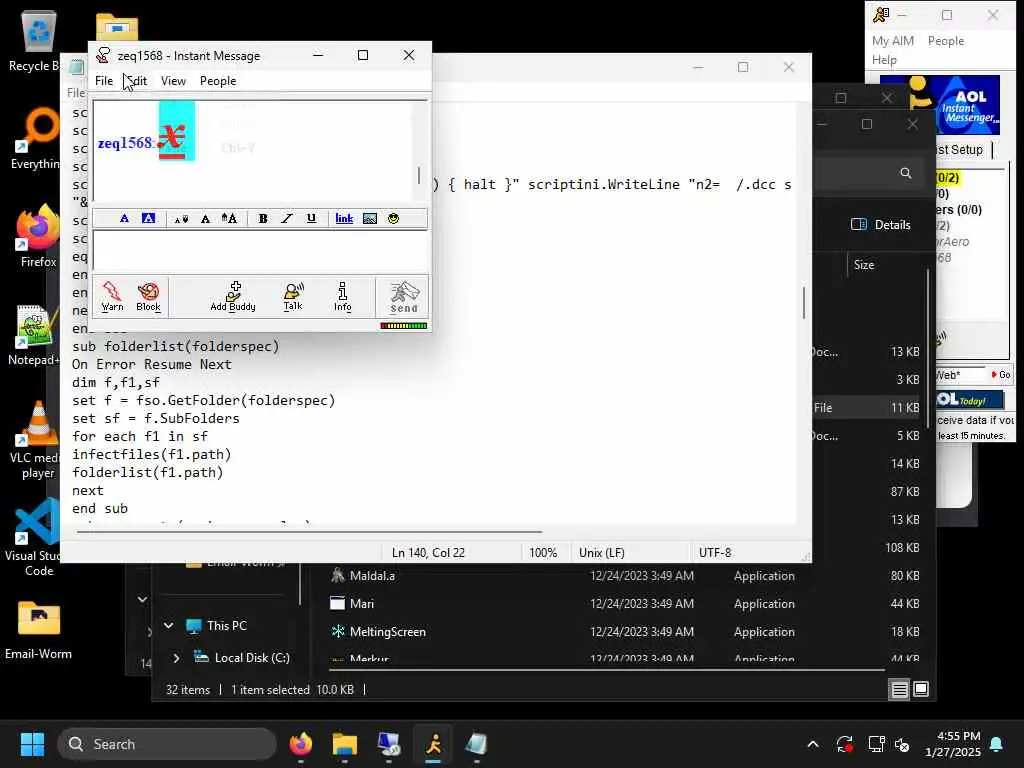Open the Edit menu in the IM window
The image size is (1024, 768).
[x=137, y=81]
